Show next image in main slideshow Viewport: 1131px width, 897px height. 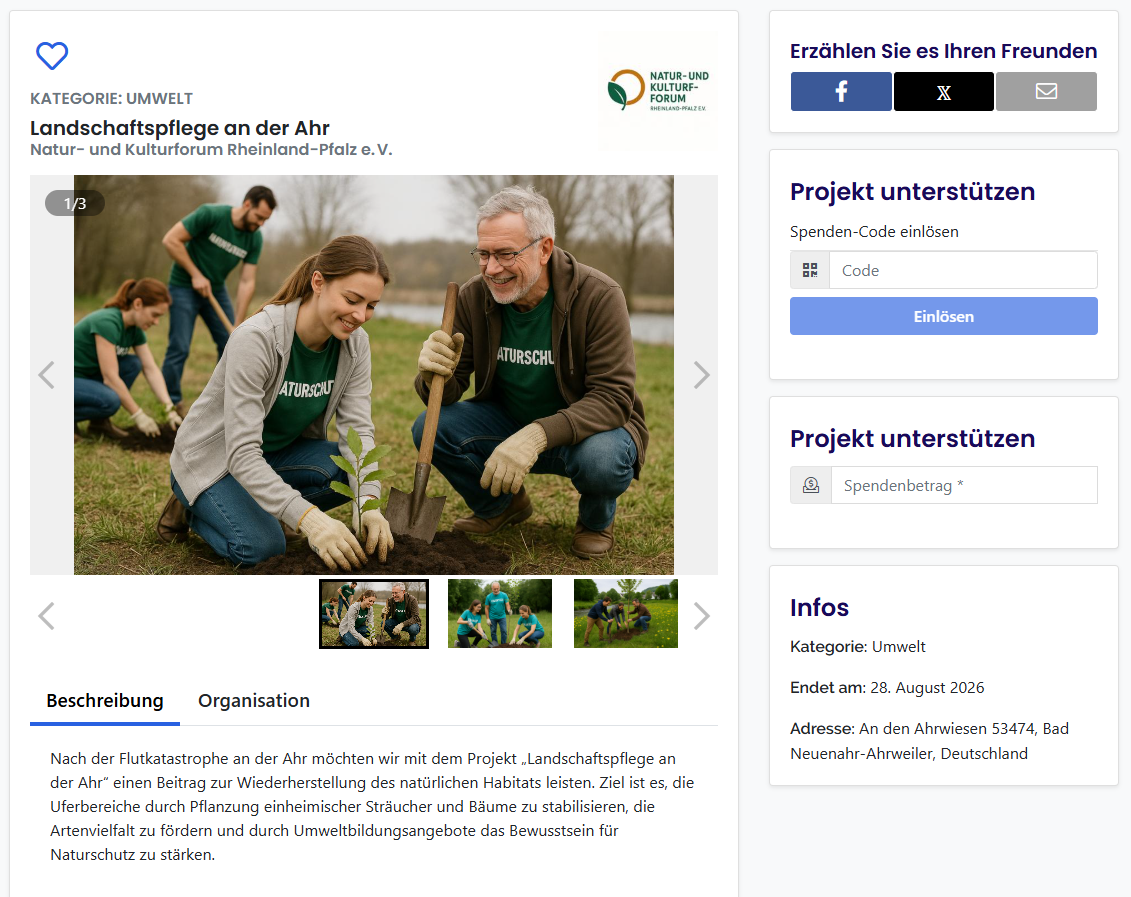(x=701, y=375)
